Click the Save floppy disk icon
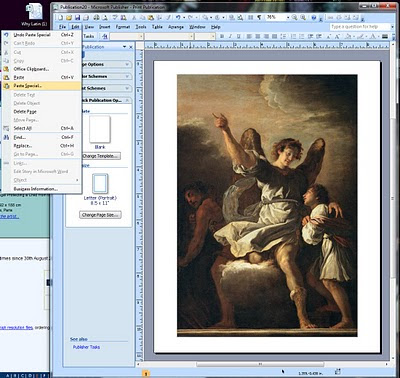This screenshot has height=378, width=400. pos(77,17)
